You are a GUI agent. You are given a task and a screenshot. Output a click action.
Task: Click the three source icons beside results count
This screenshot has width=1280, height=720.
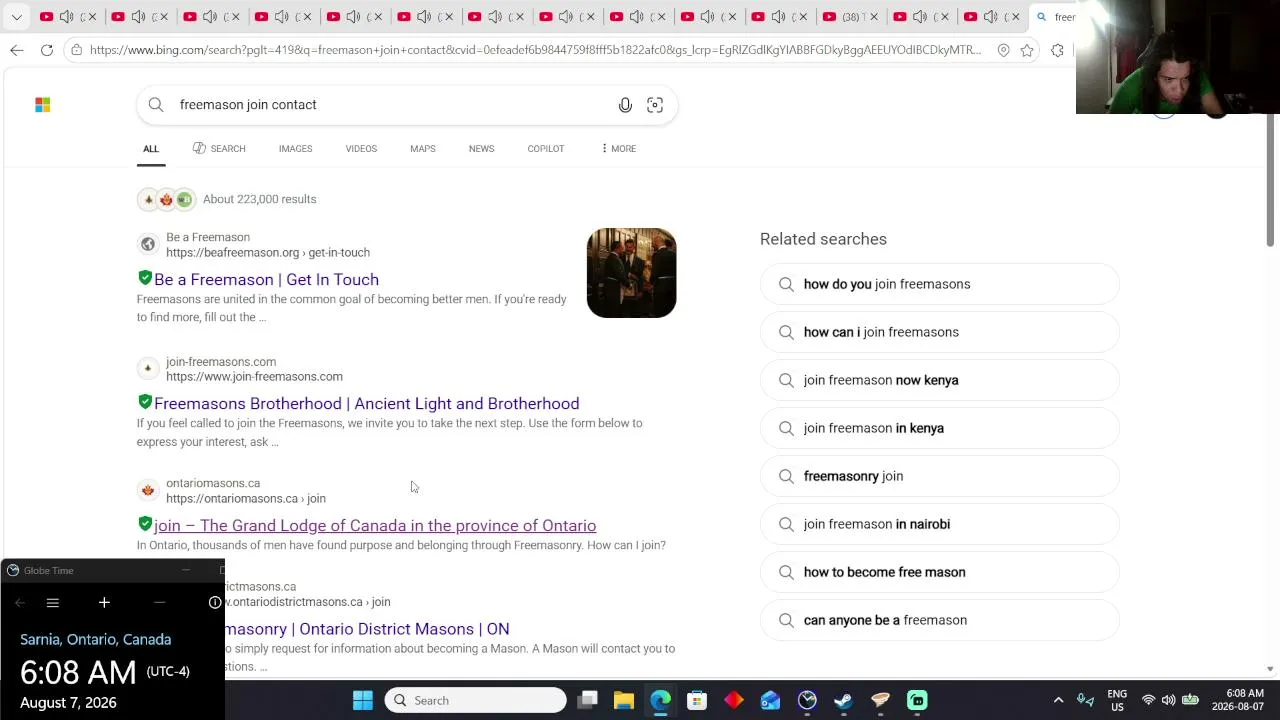click(166, 200)
